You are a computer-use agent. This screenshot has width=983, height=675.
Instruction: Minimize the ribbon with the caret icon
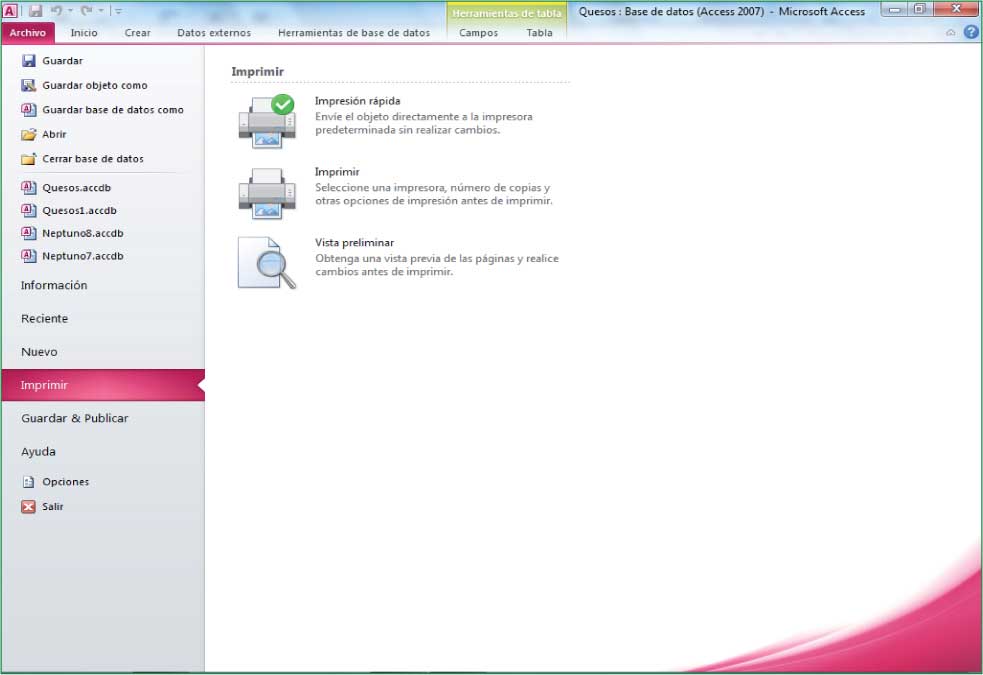click(950, 33)
